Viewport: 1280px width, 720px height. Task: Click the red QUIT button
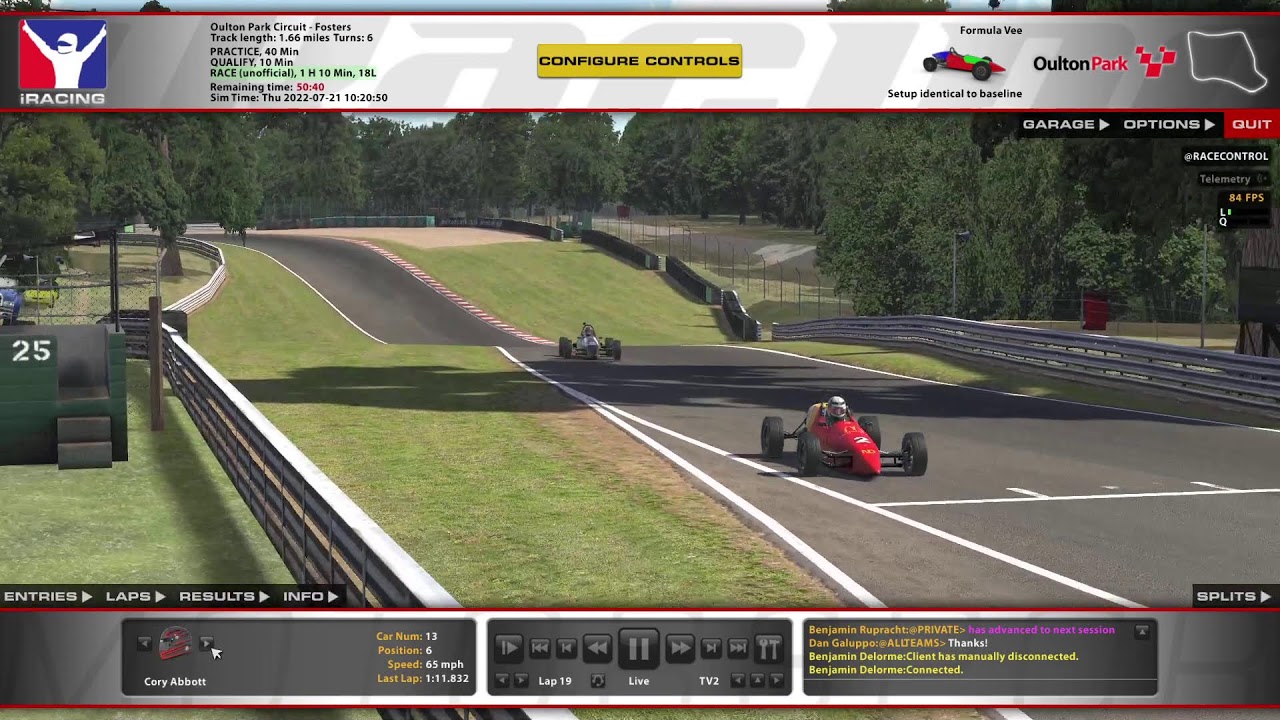click(x=1251, y=124)
